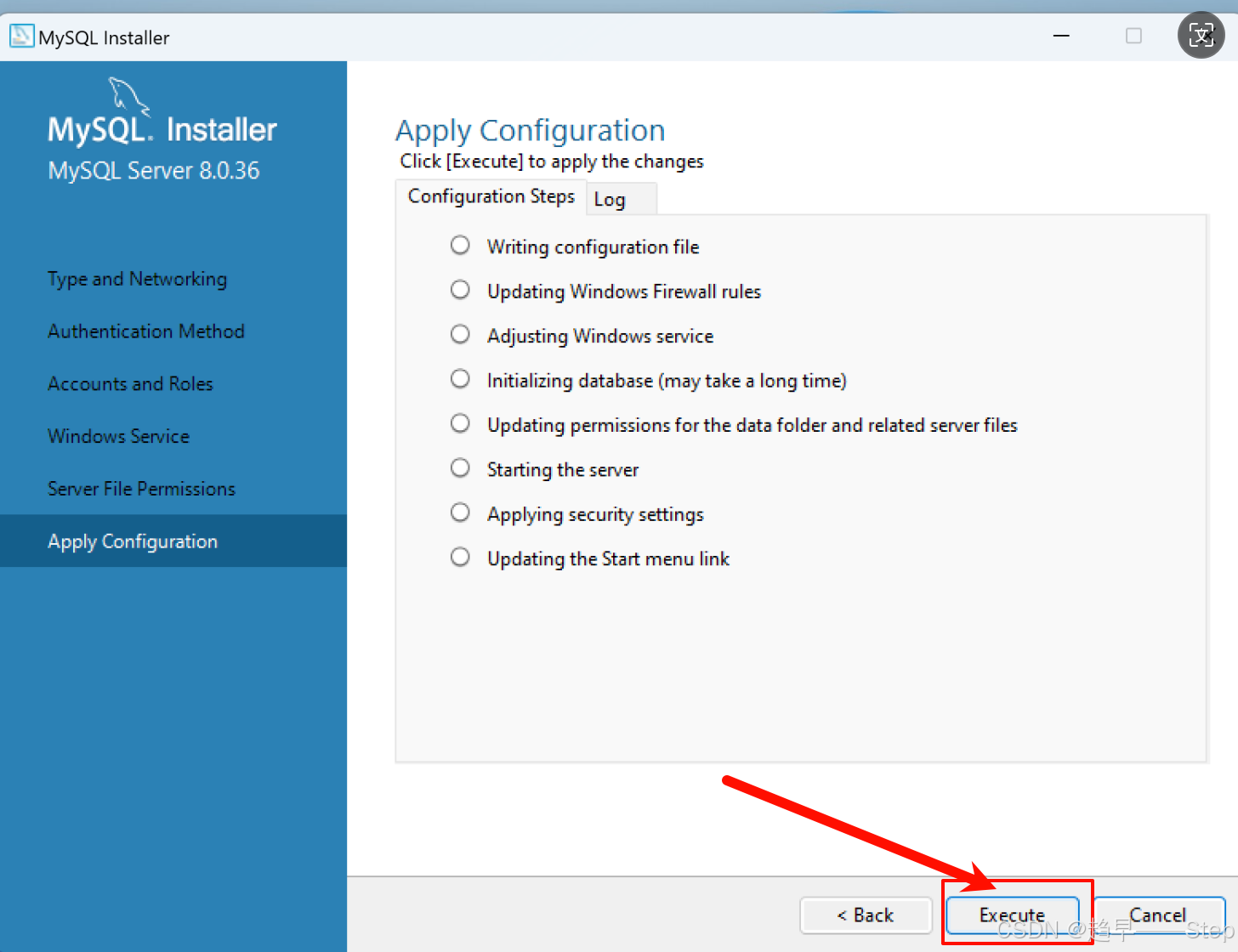Click "Click [Execute] to apply the changes" text
The height and width of the screenshot is (952, 1238).
tap(552, 161)
